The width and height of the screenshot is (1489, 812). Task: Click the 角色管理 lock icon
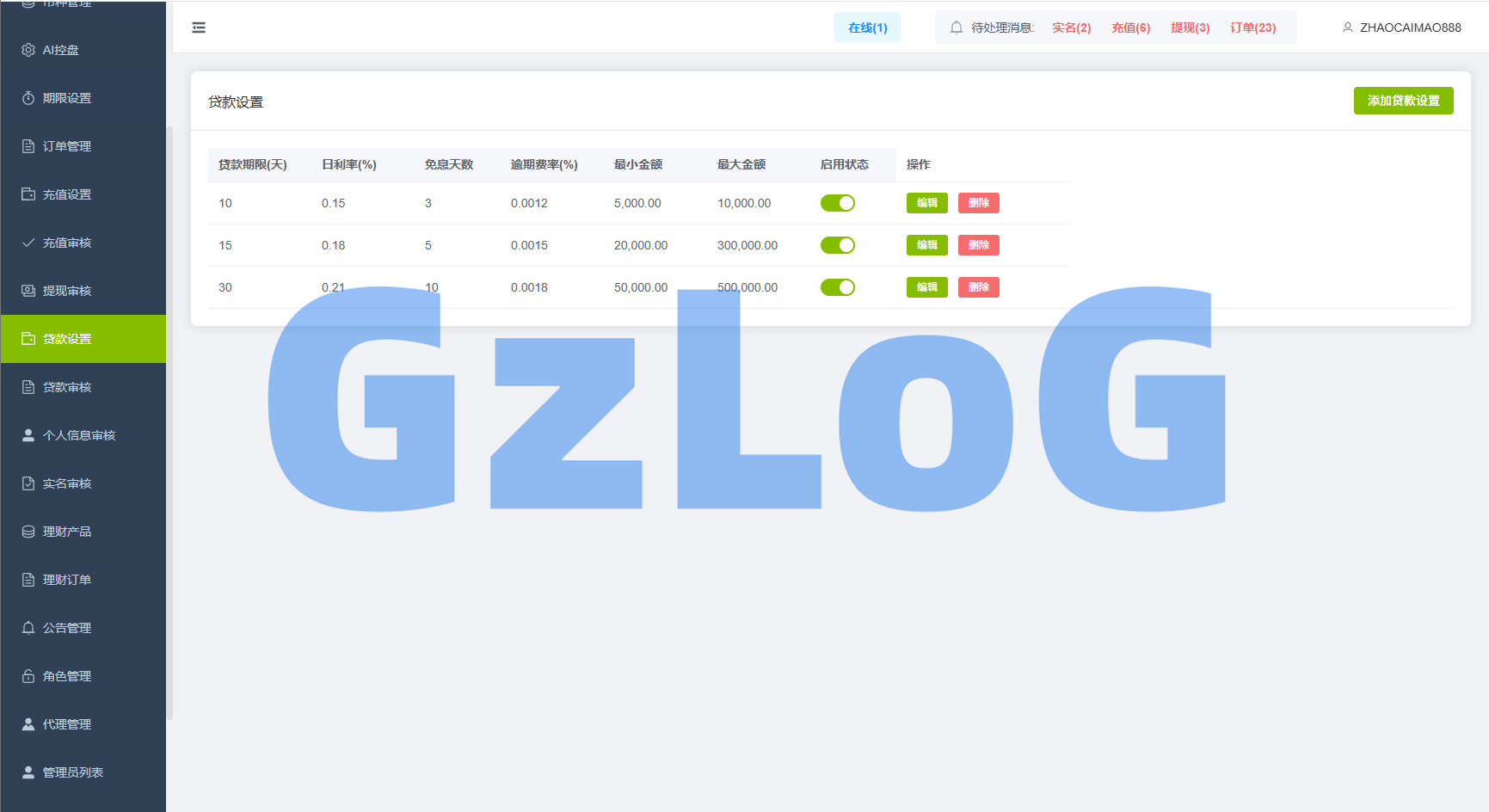tap(28, 676)
